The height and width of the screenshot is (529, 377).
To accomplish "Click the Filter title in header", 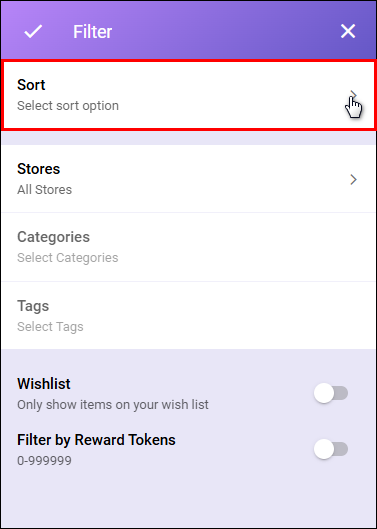I will tap(92, 32).
